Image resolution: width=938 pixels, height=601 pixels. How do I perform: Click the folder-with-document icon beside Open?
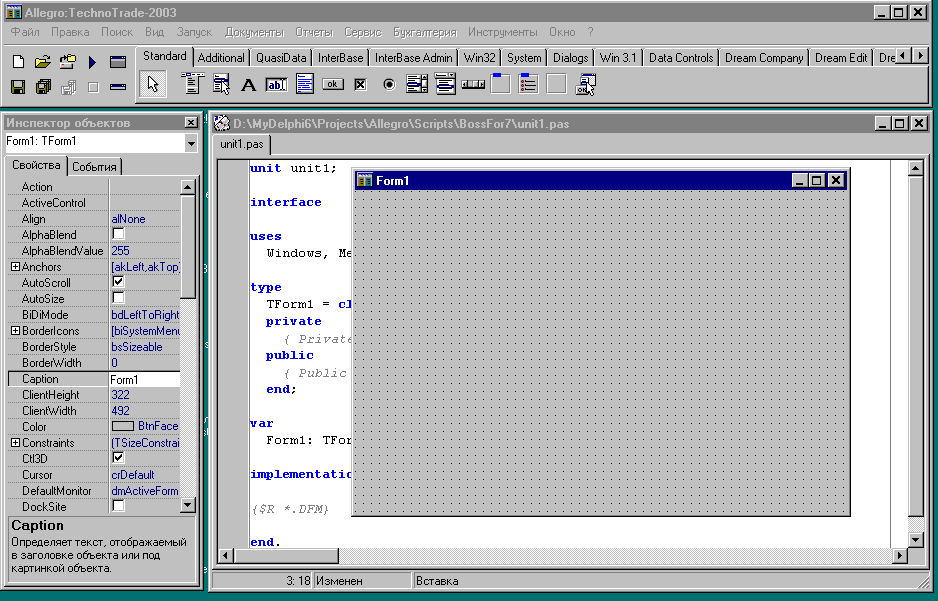pyautogui.click(x=68, y=62)
